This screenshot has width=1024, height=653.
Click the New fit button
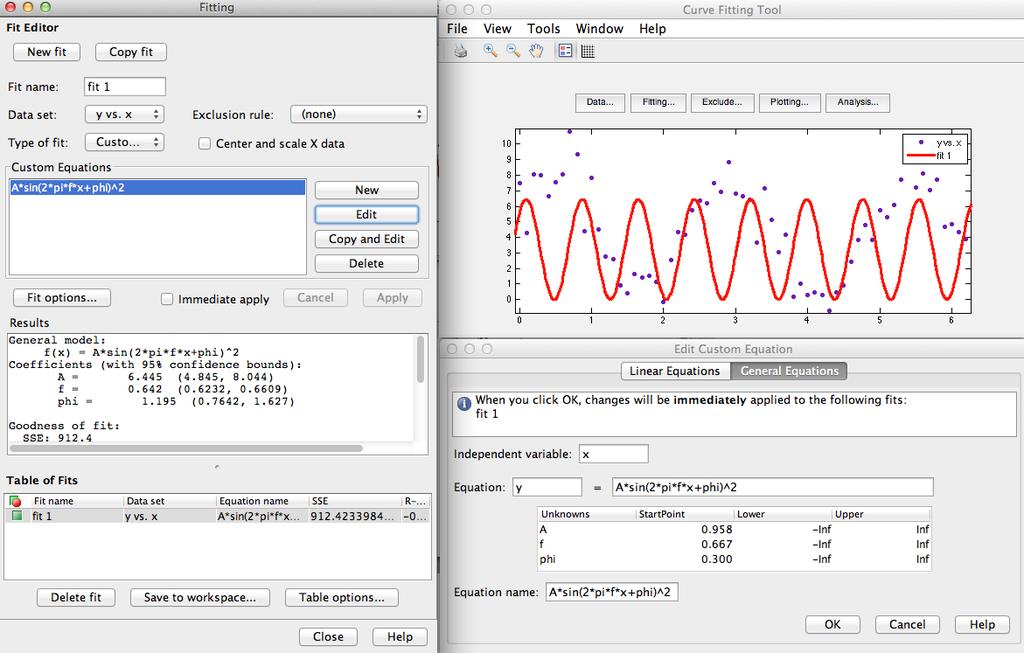46,52
